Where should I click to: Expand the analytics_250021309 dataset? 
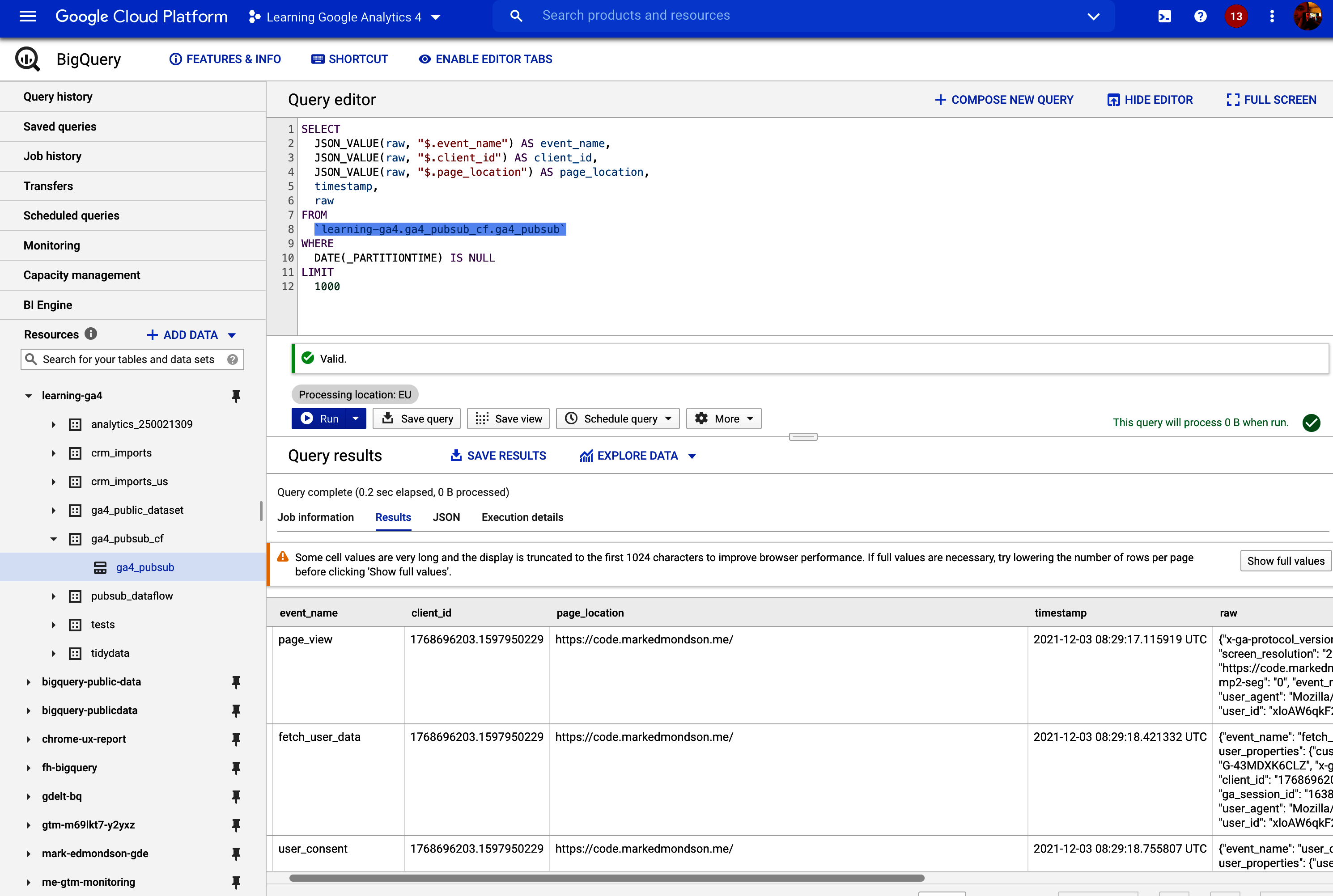point(53,425)
